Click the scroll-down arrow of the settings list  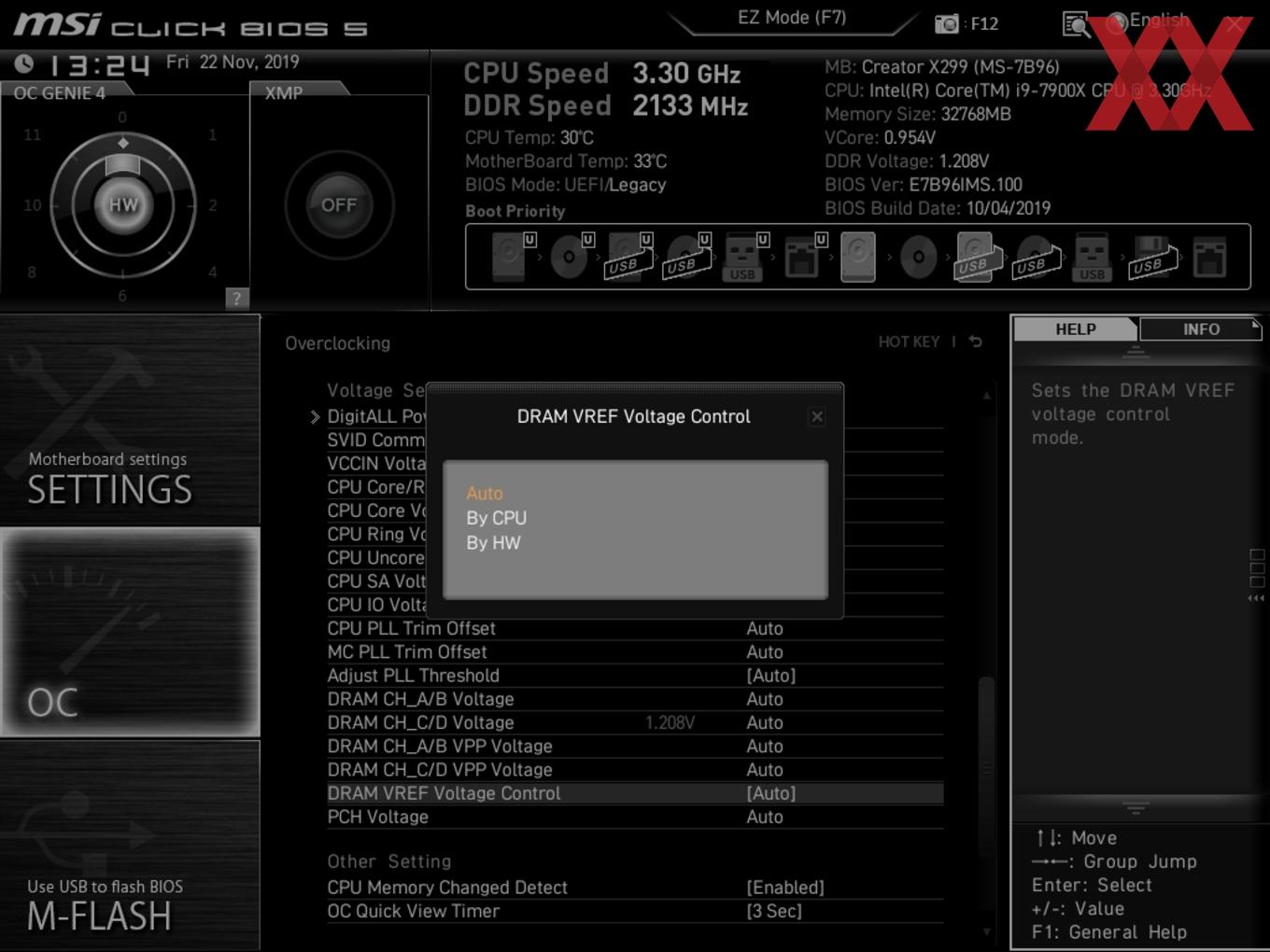(x=986, y=931)
